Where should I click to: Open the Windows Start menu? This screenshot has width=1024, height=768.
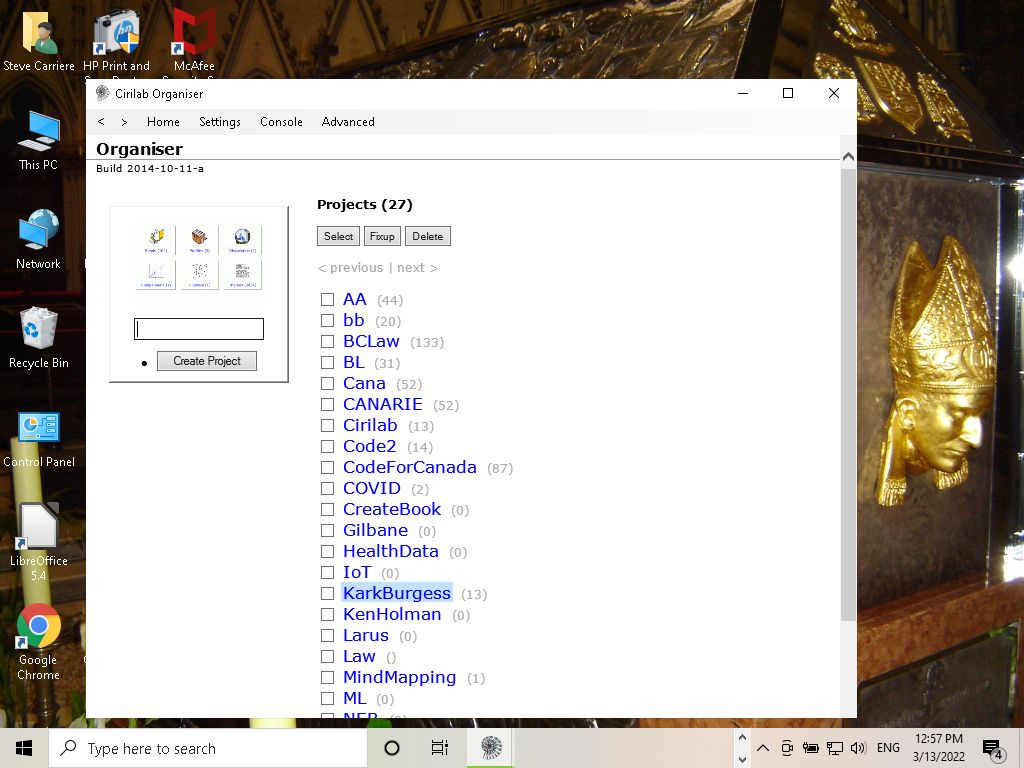(x=24, y=748)
